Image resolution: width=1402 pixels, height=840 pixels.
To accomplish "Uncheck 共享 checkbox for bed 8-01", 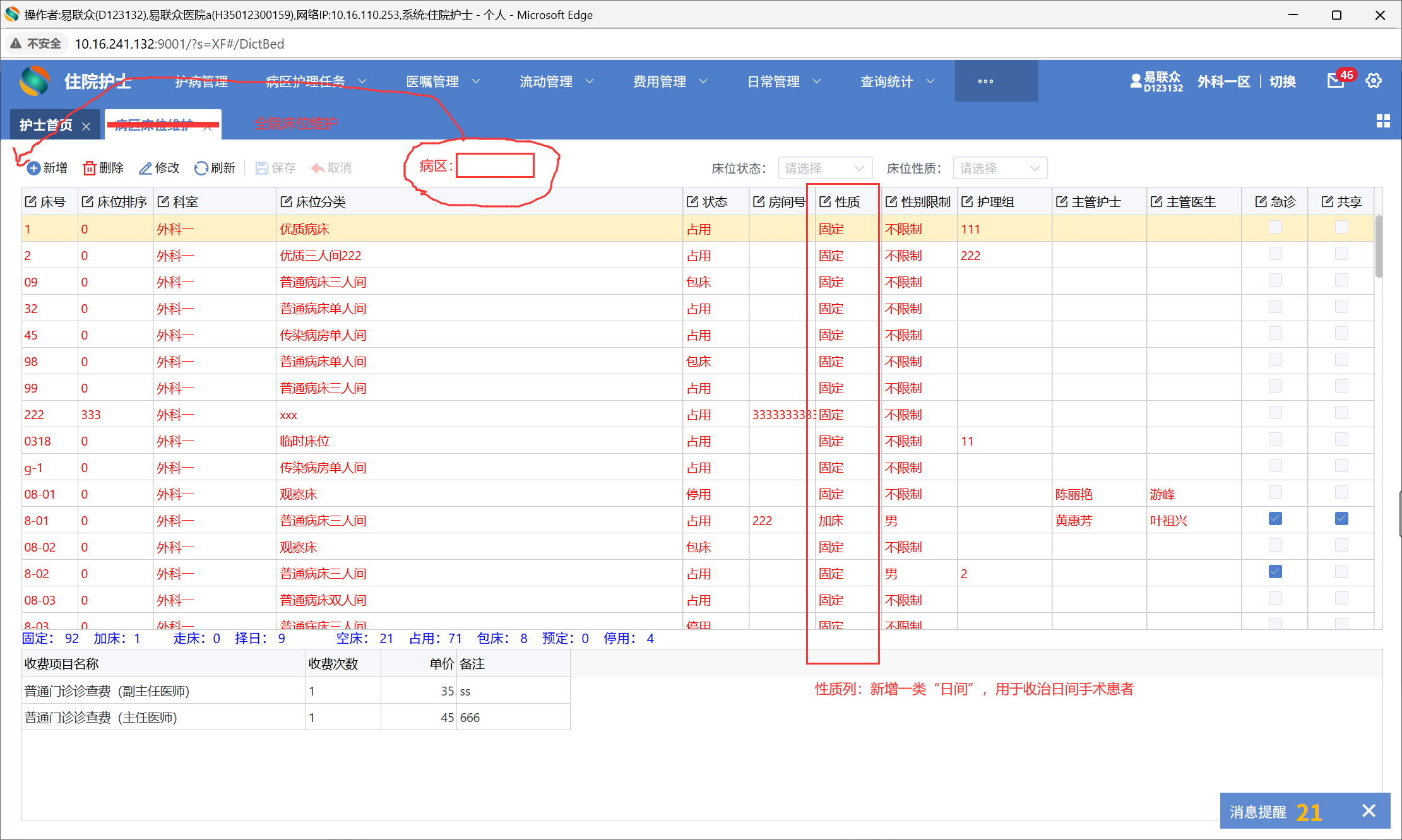I will pyautogui.click(x=1341, y=519).
